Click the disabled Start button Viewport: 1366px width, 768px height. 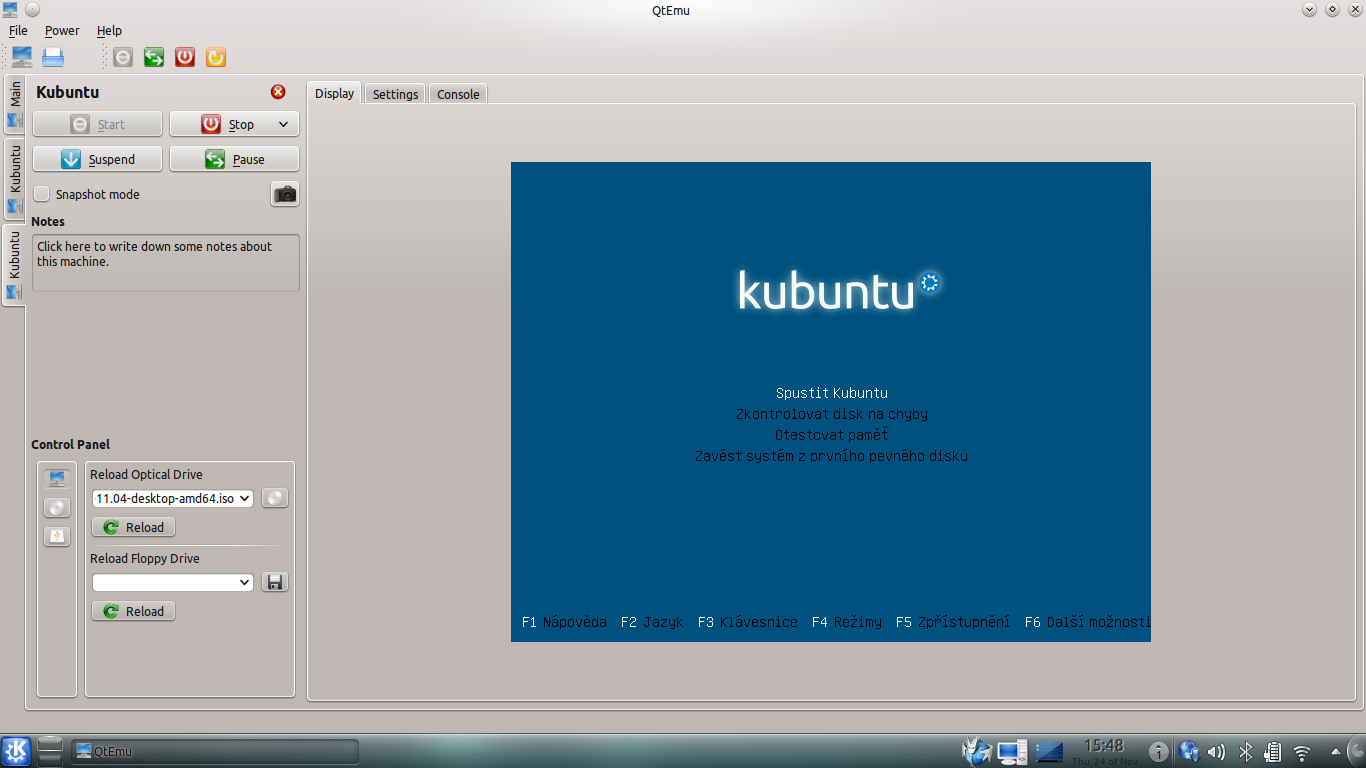[x=97, y=124]
